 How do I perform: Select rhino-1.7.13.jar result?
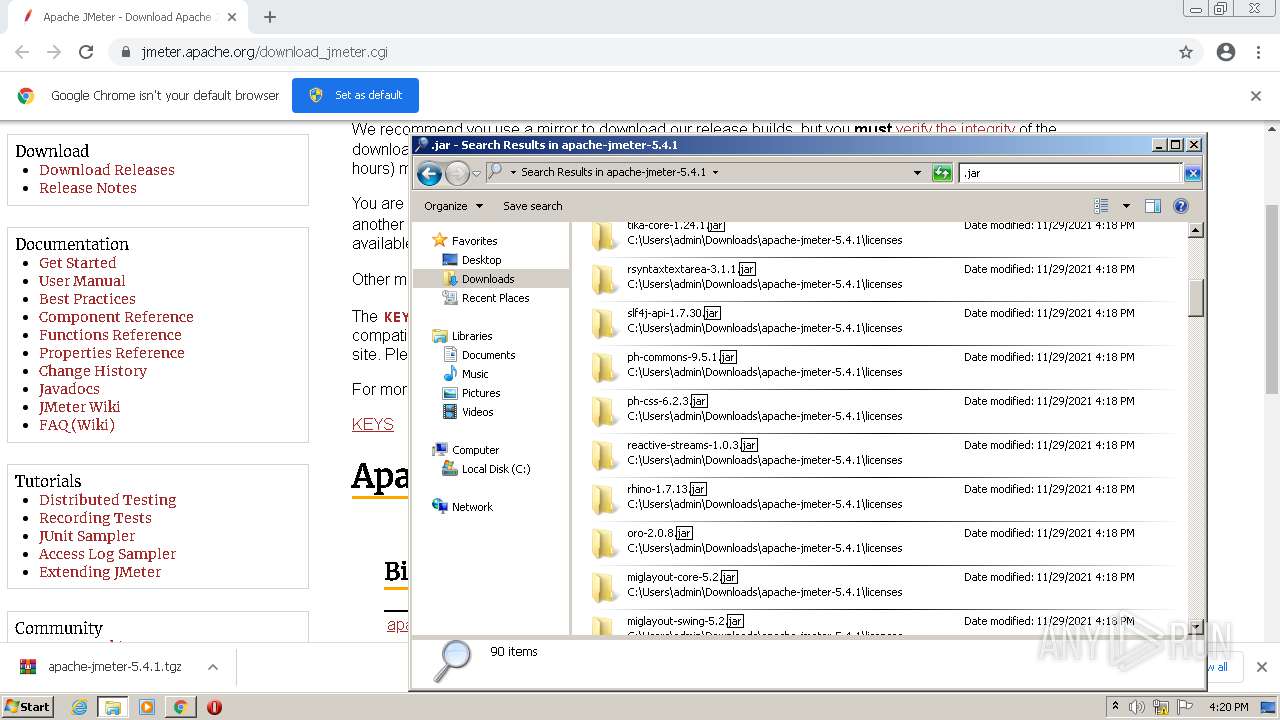point(880,497)
